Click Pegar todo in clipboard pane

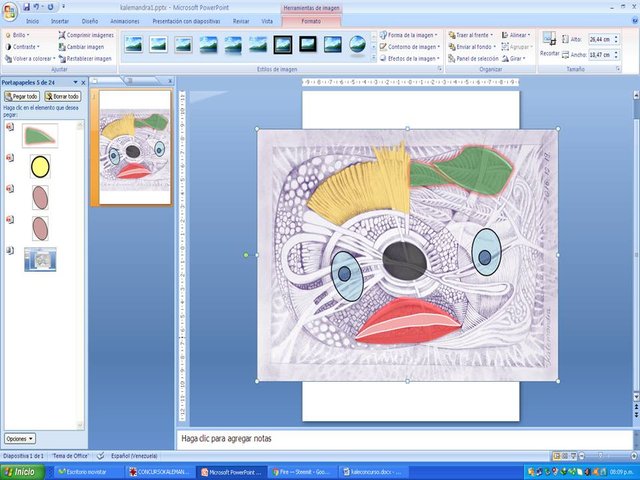tap(22, 96)
